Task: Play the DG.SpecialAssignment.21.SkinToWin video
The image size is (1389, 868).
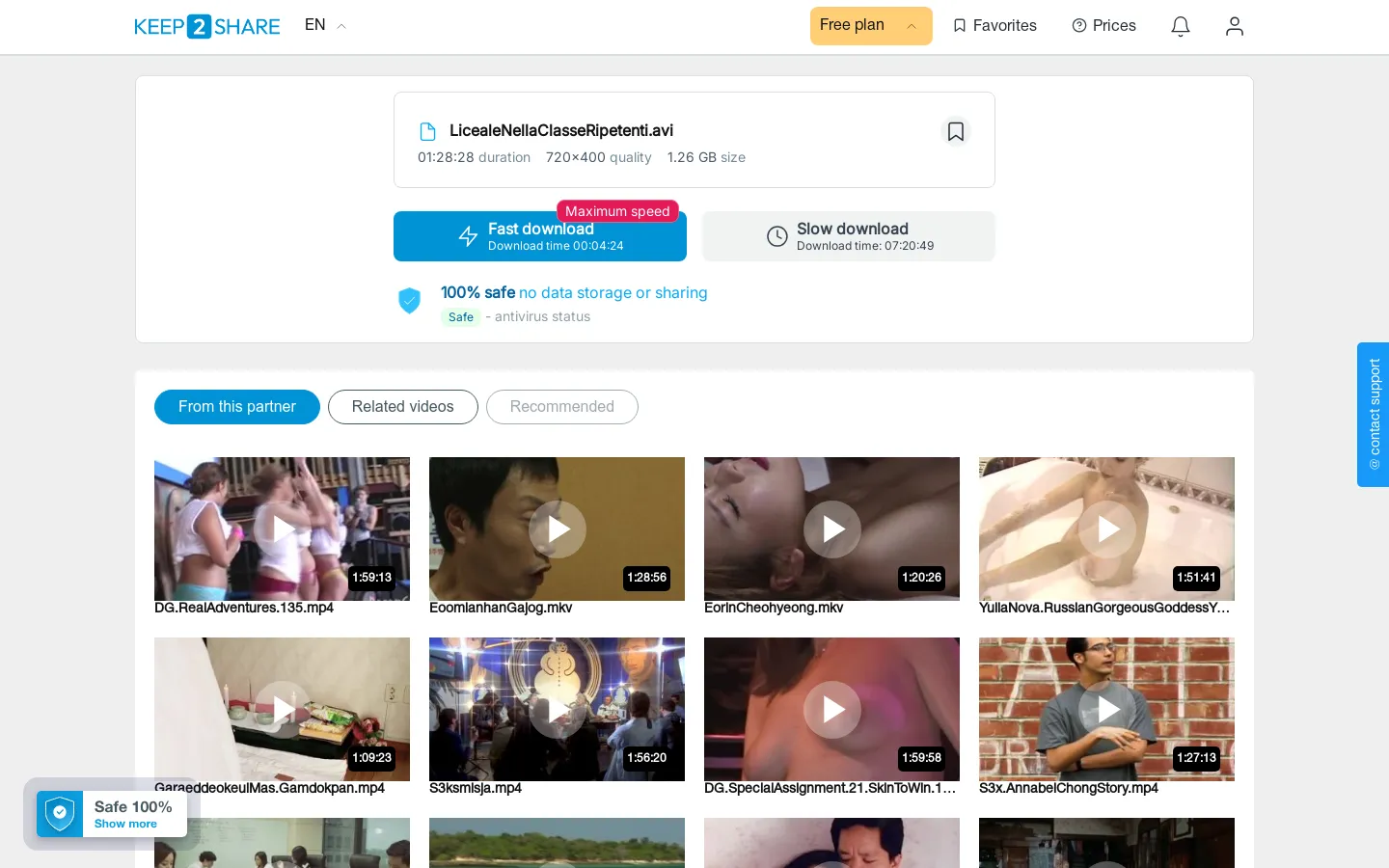Action: 831,709
